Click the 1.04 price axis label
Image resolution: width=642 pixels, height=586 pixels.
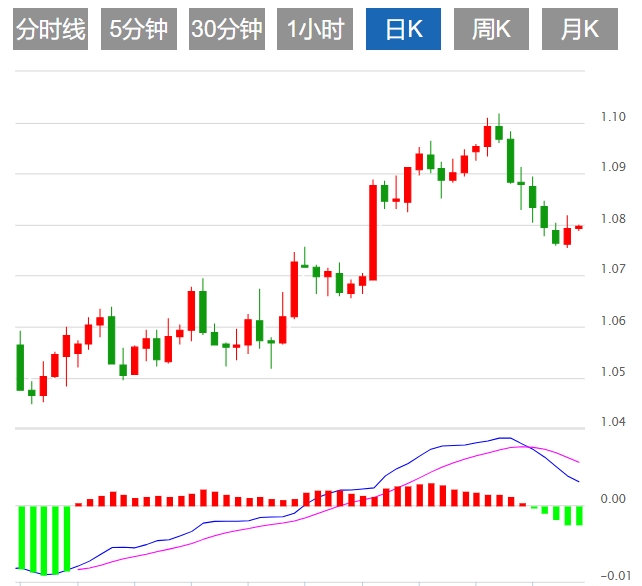point(613,421)
